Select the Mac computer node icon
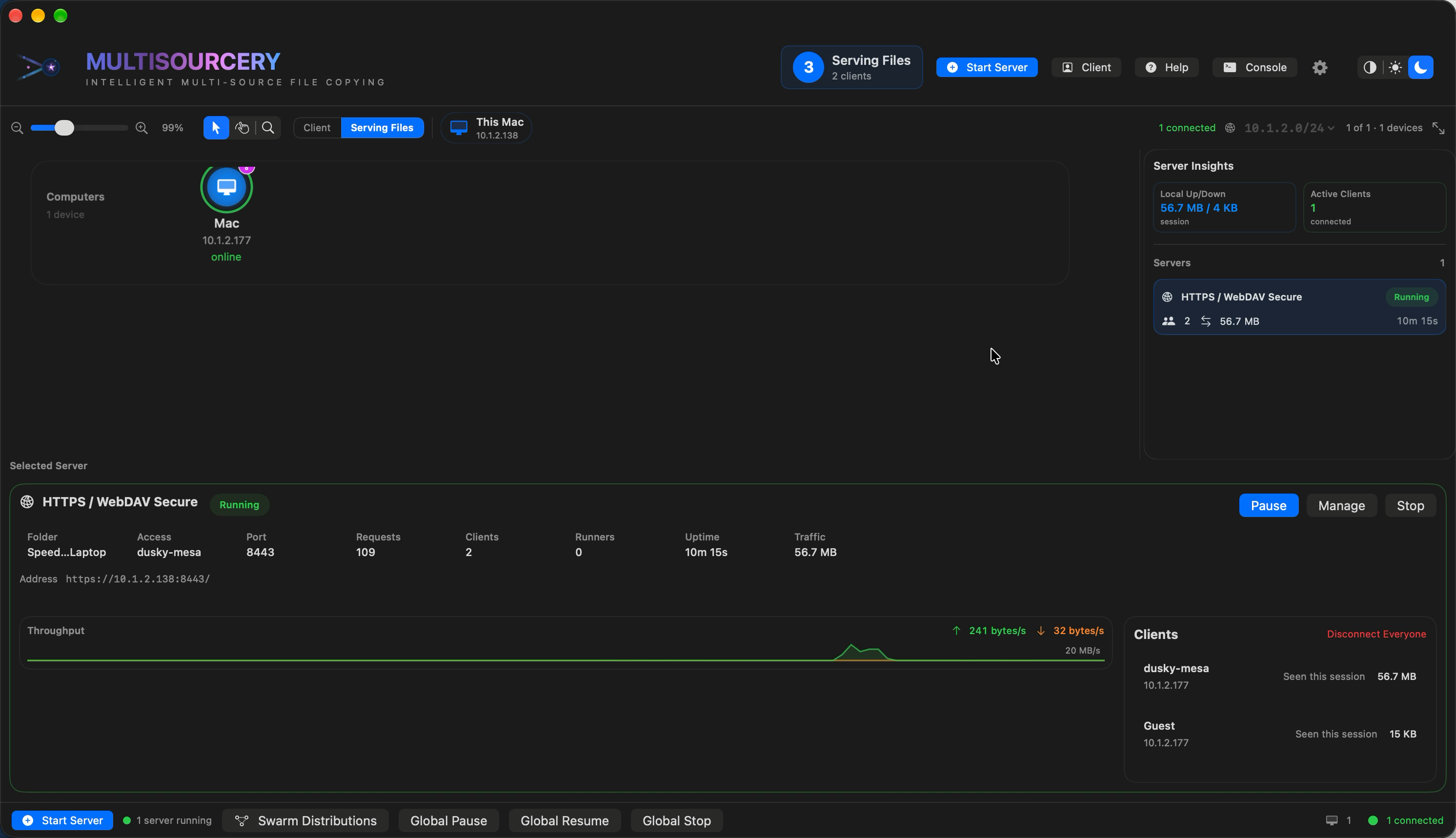 [226, 187]
